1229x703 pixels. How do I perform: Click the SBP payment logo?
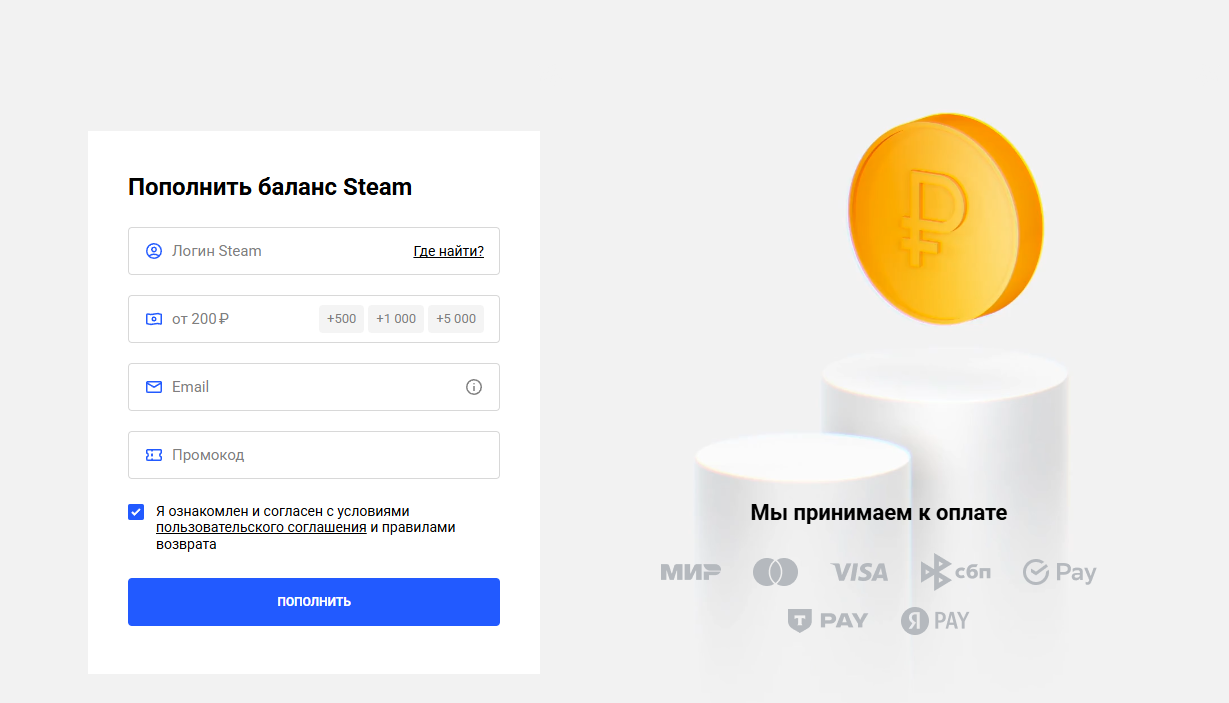tap(955, 572)
